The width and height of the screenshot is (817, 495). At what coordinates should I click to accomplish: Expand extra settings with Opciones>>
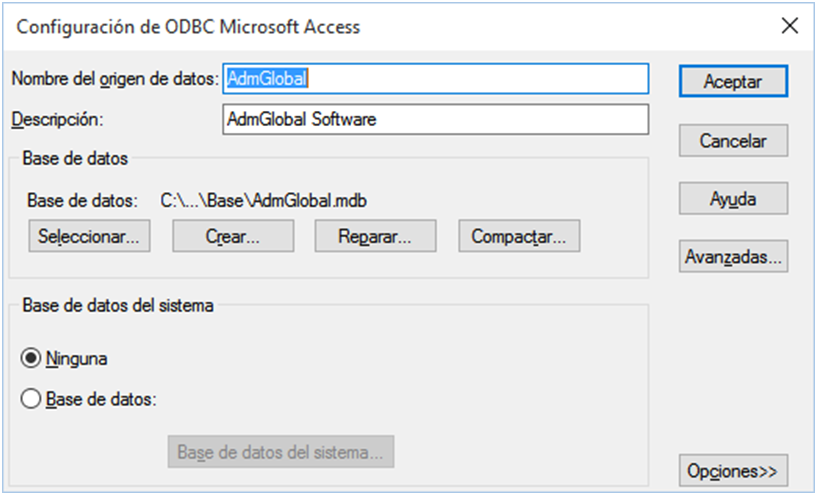(733, 471)
